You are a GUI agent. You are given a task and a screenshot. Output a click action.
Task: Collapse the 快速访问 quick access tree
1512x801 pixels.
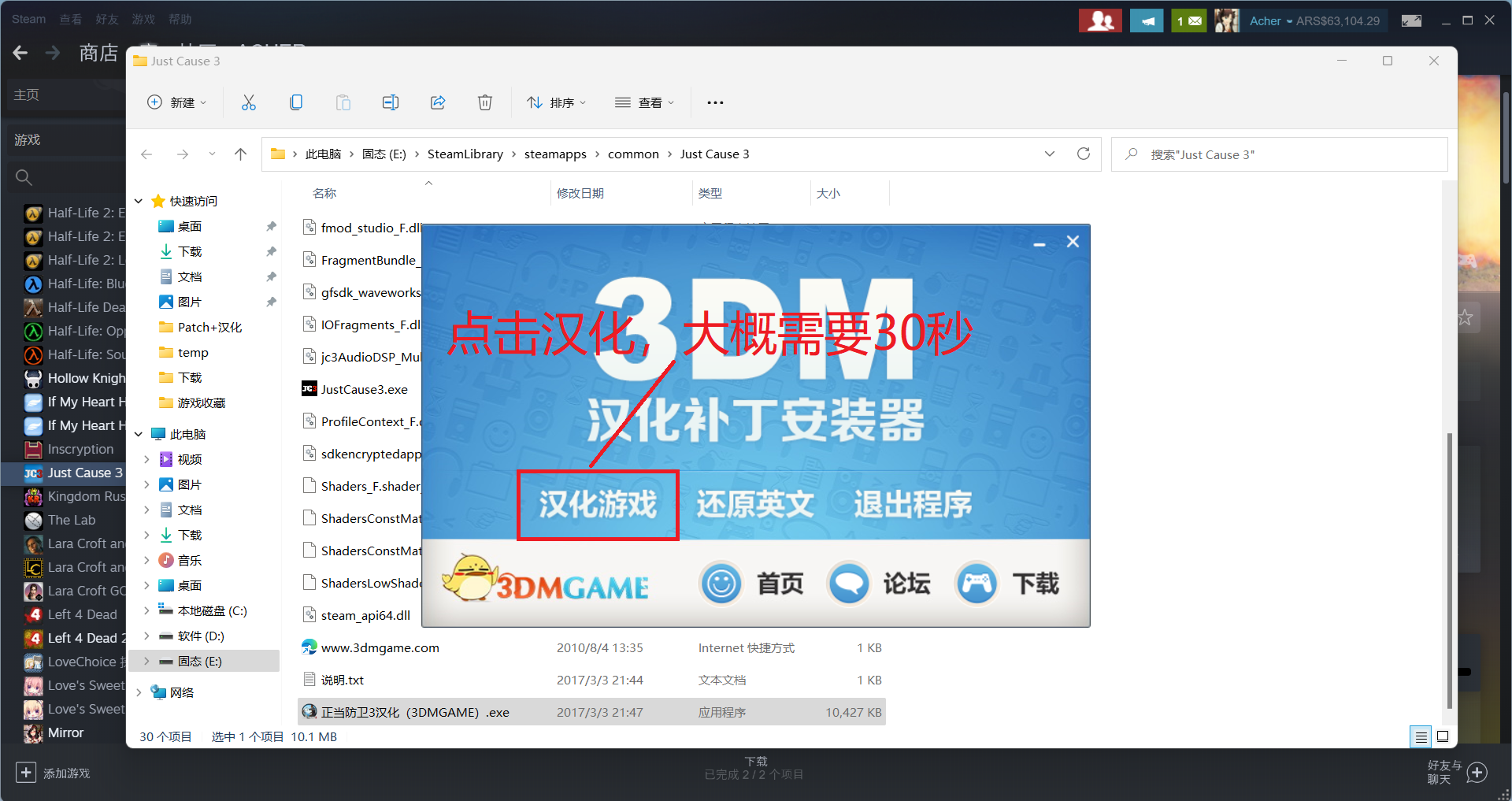[x=139, y=201]
